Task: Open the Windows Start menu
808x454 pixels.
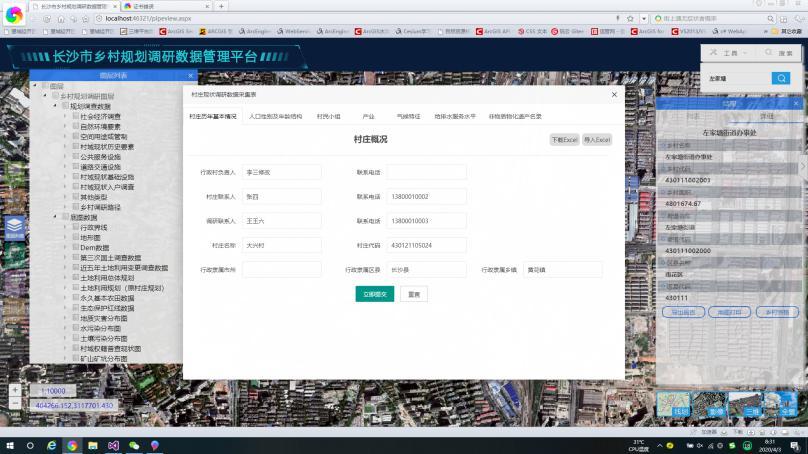Action: click(x=10, y=445)
